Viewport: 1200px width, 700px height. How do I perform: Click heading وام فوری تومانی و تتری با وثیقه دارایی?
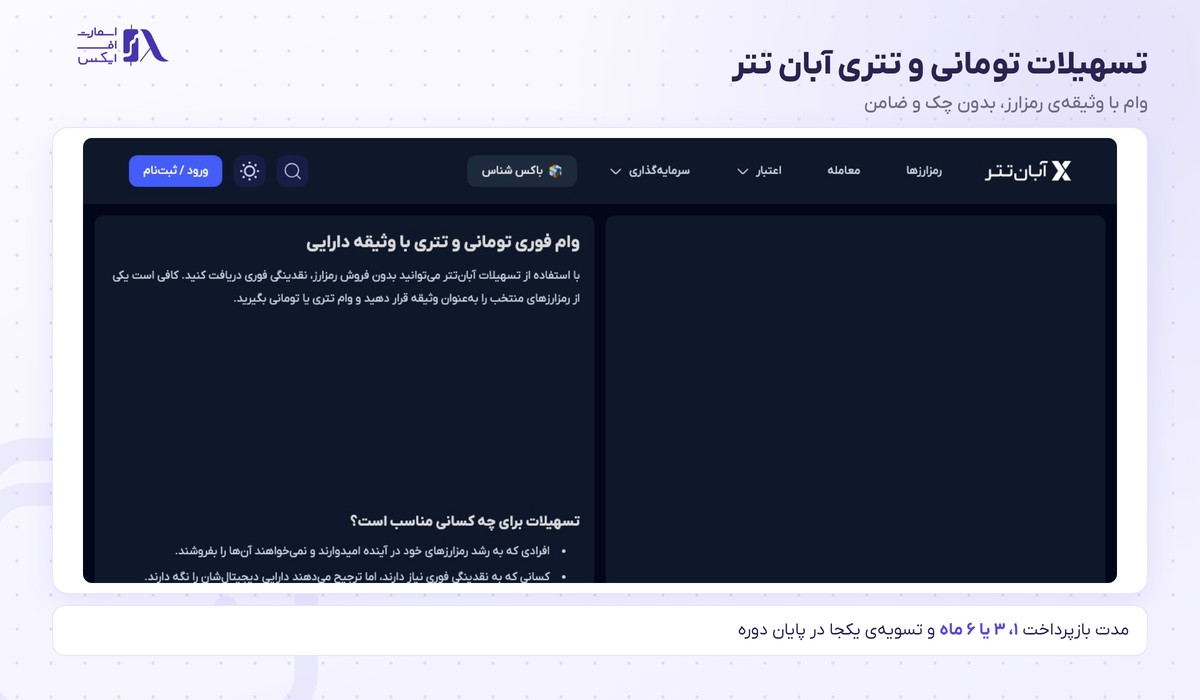[x=443, y=242]
